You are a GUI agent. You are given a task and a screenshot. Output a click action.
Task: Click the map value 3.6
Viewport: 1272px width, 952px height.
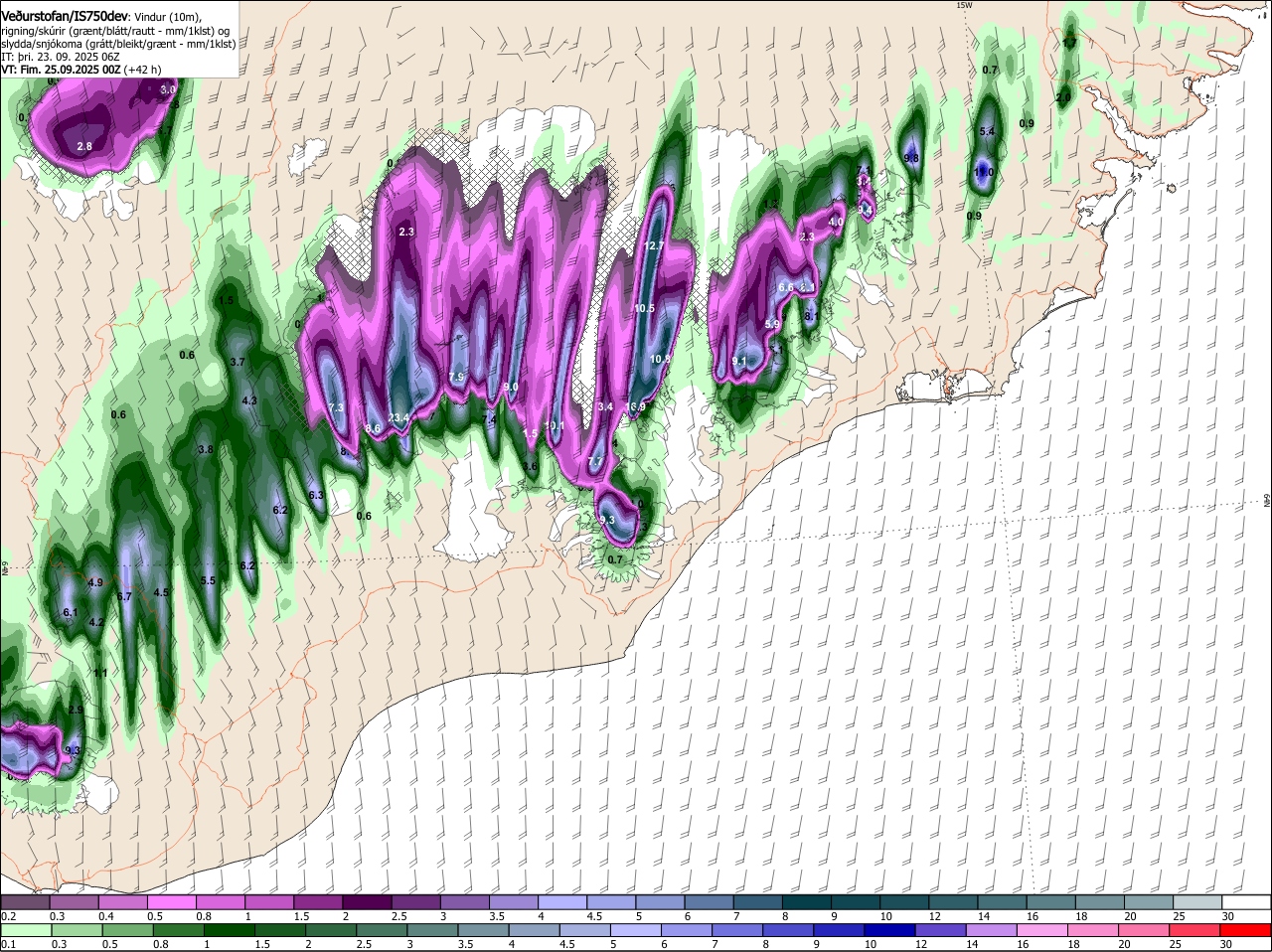531,466
